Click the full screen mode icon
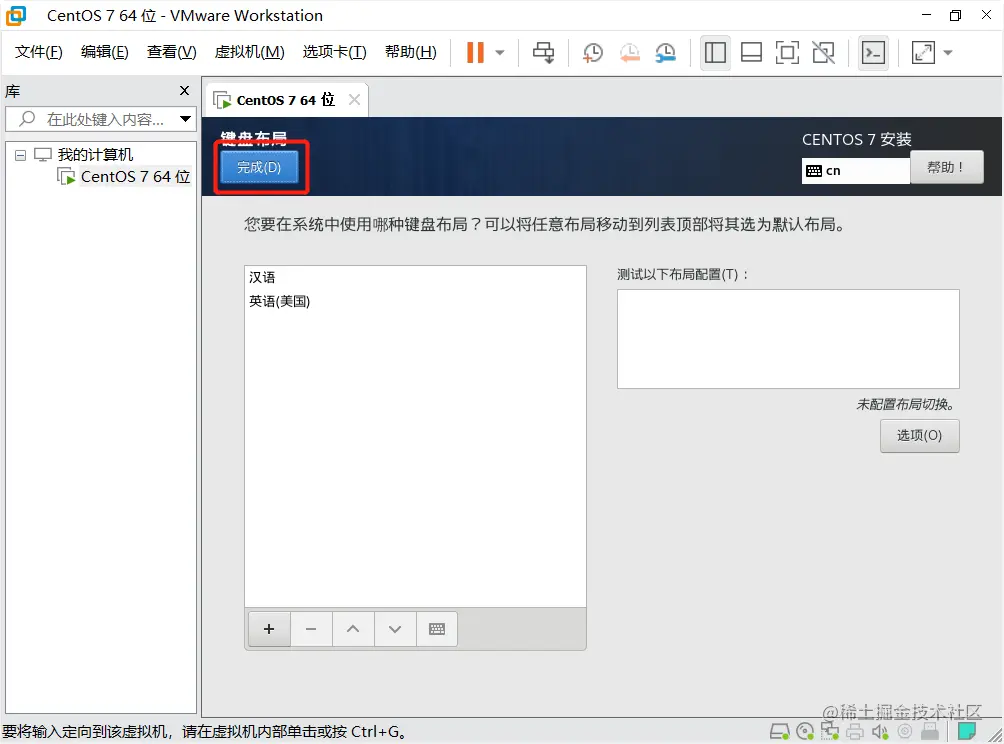 [787, 53]
